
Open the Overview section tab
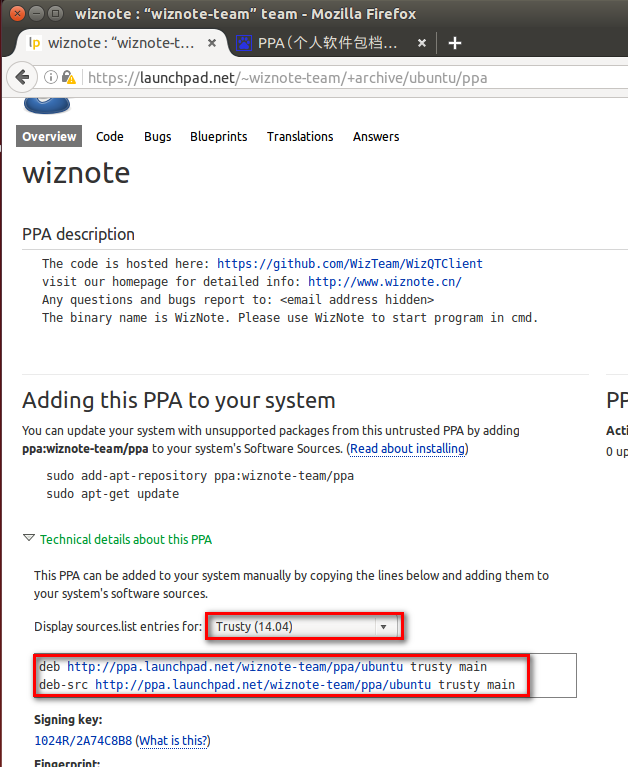49,136
